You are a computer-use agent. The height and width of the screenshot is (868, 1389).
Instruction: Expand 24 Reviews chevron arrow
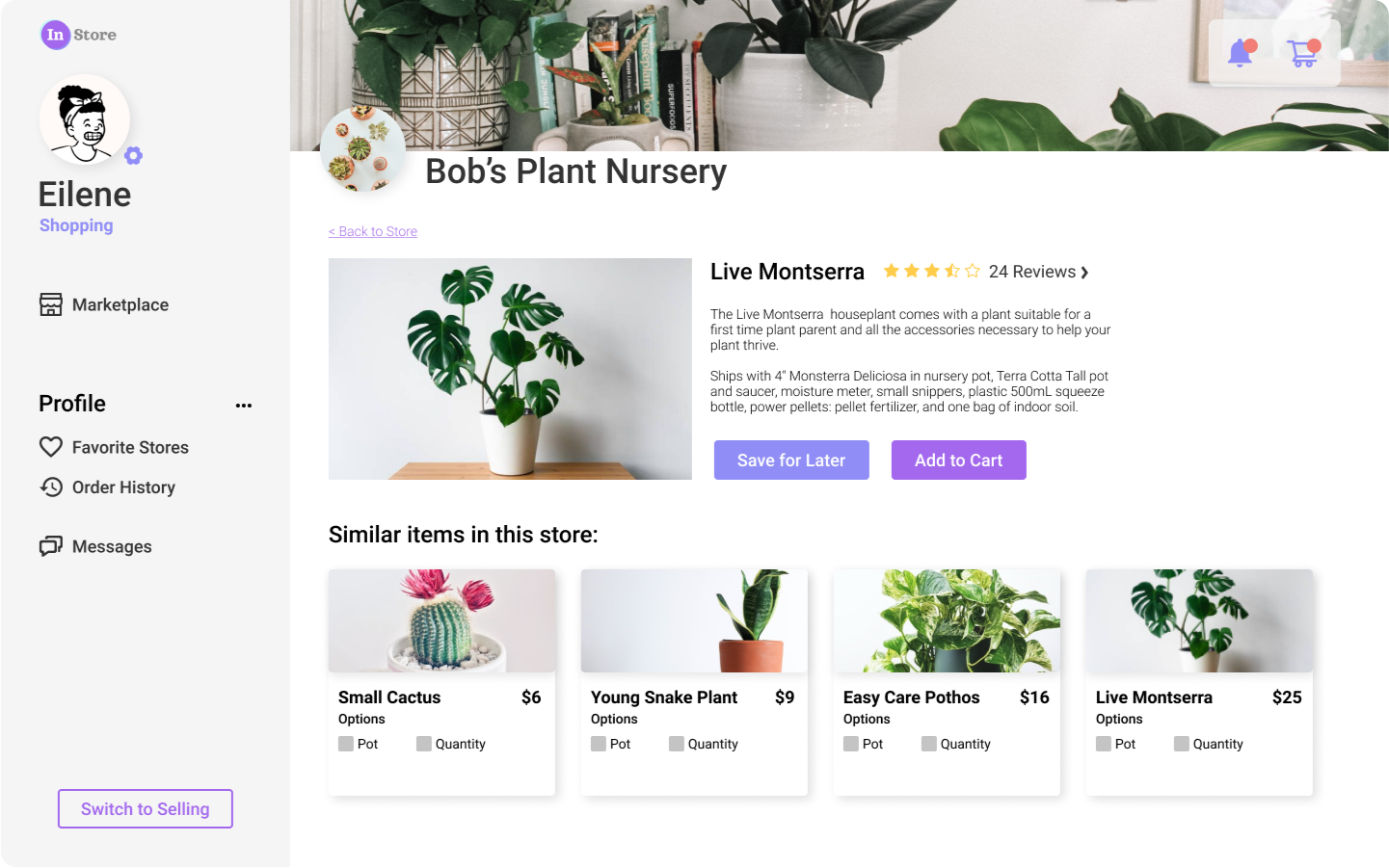pos(1084,273)
